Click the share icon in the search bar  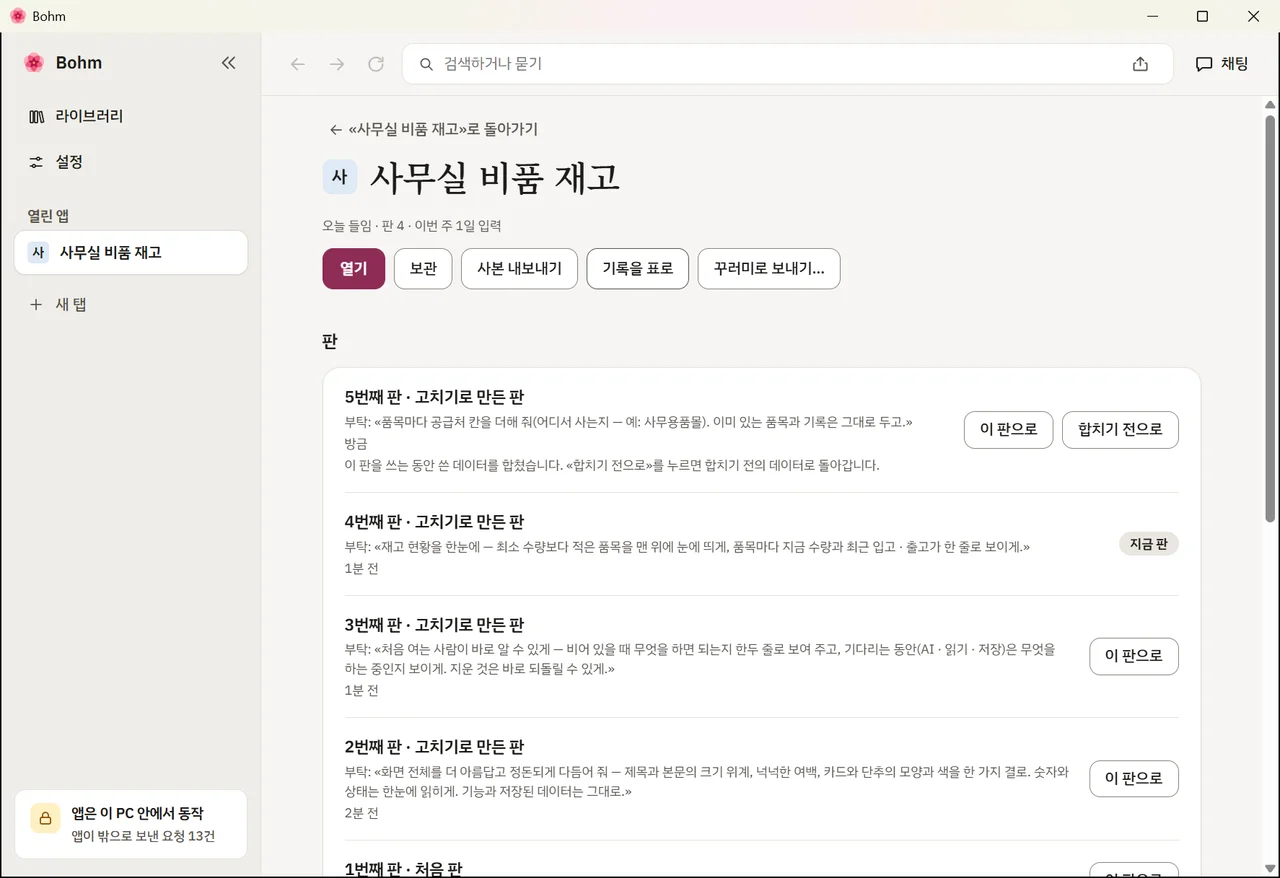(x=1140, y=64)
